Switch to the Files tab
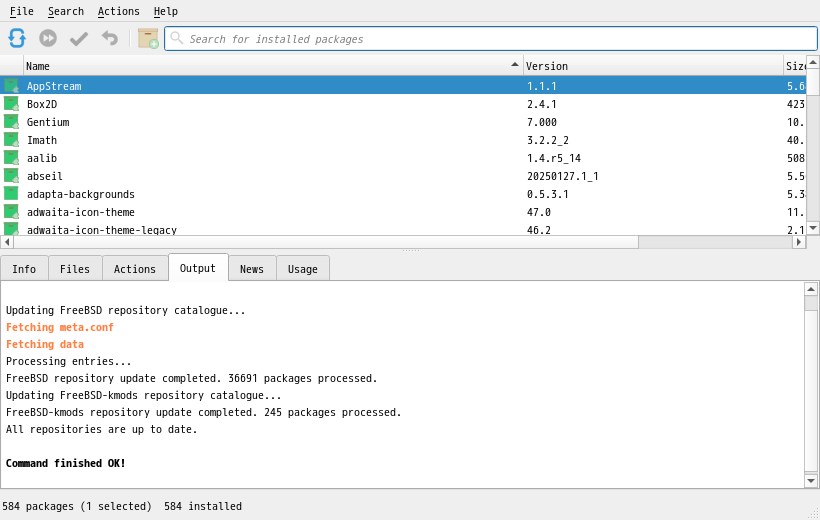This screenshot has width=820, height=520. [x=75, y=269]
